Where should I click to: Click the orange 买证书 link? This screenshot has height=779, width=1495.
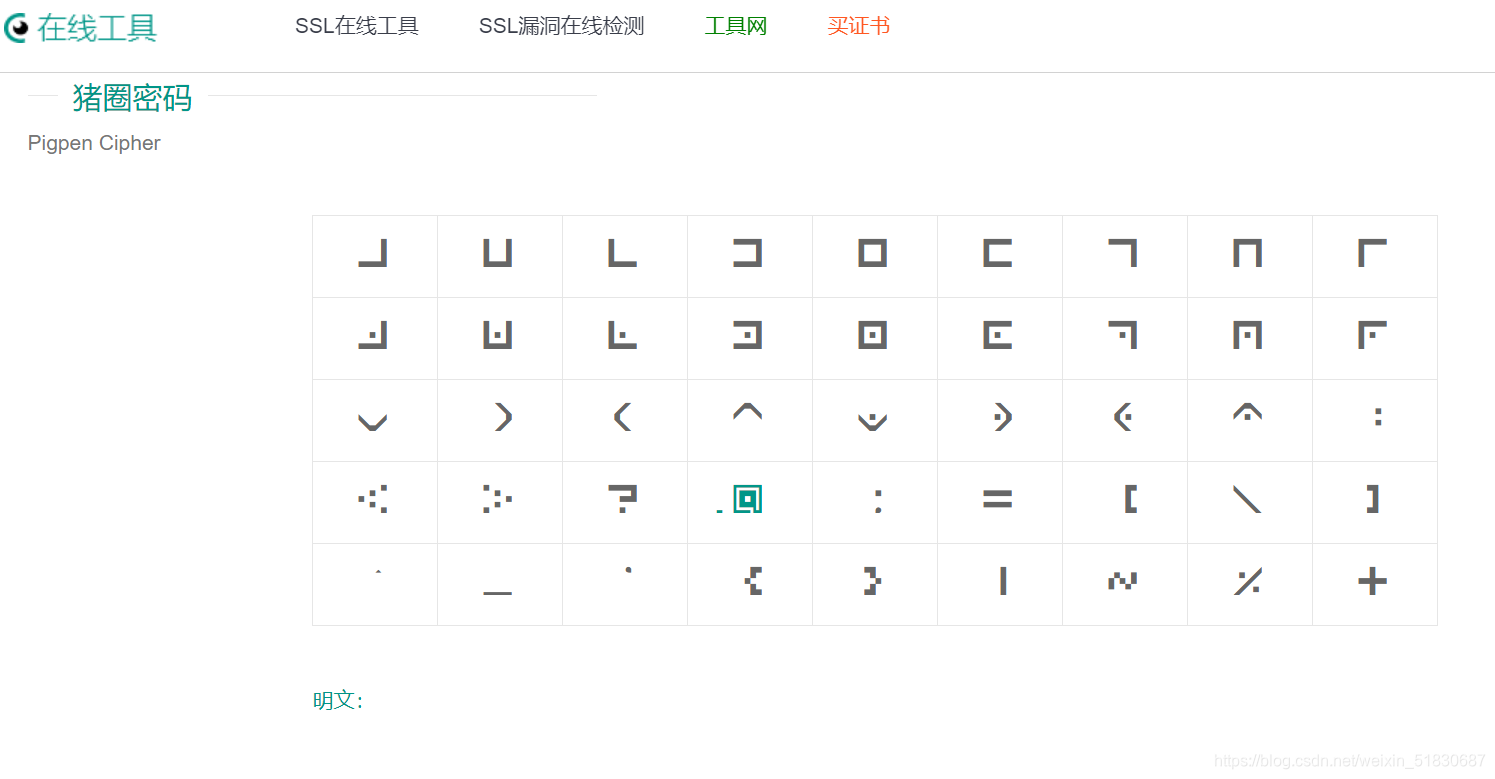click(859, 27)
